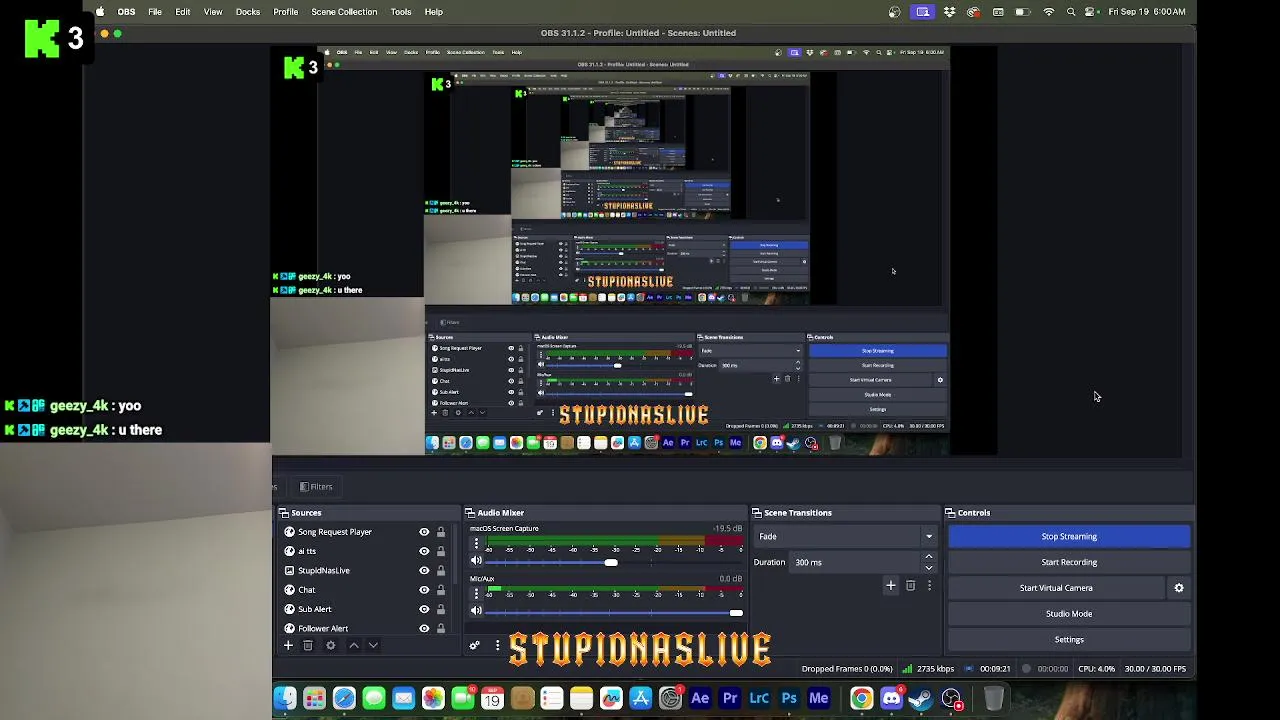
Task: Click Start Virtual Camera button
Action: (1056, 588)
